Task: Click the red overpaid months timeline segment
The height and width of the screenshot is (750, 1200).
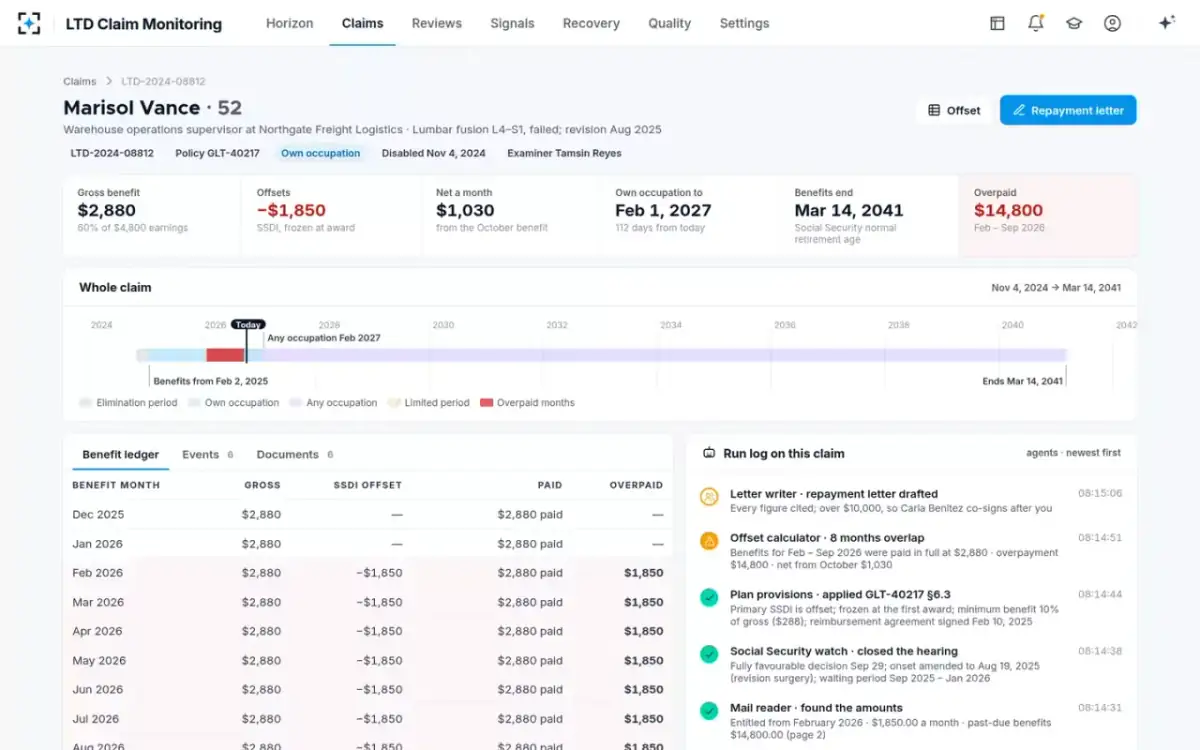Action: coord(226,355)
